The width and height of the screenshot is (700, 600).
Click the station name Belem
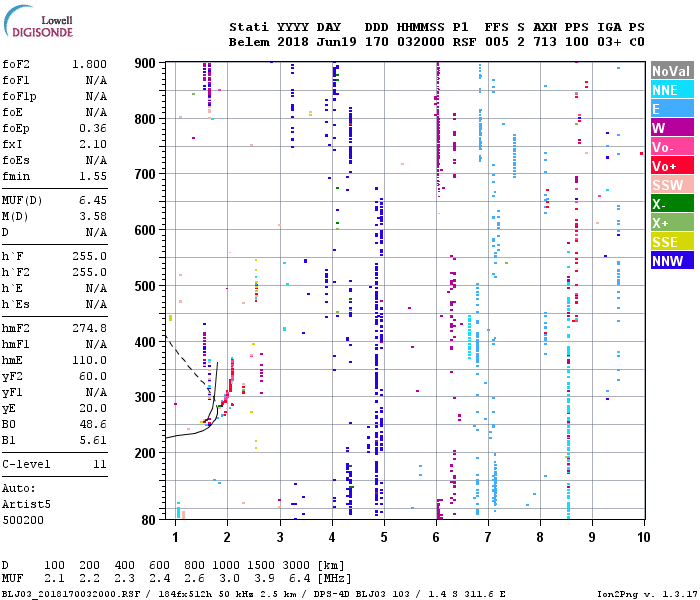pos(250,42)
